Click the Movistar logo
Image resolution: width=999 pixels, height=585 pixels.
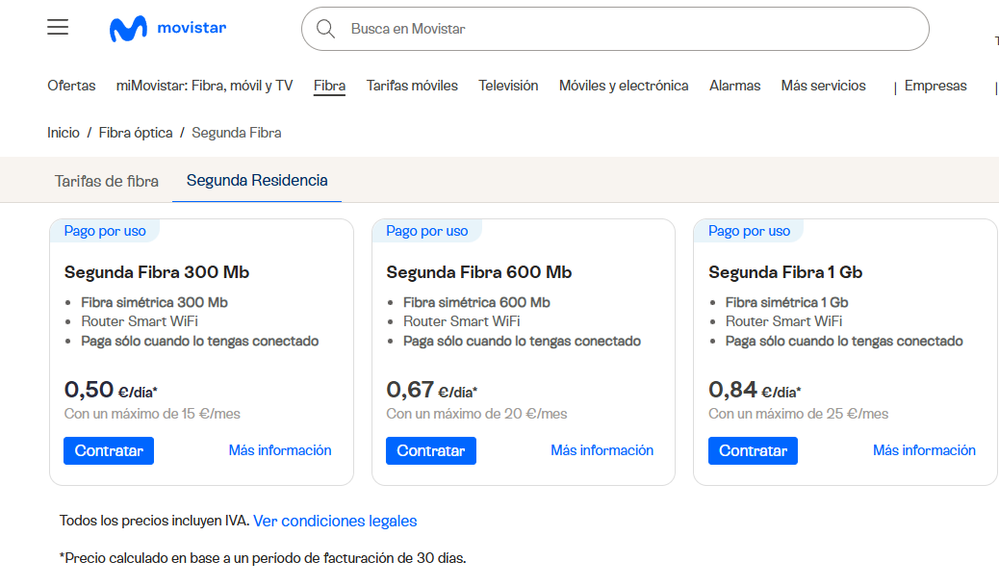168,29
